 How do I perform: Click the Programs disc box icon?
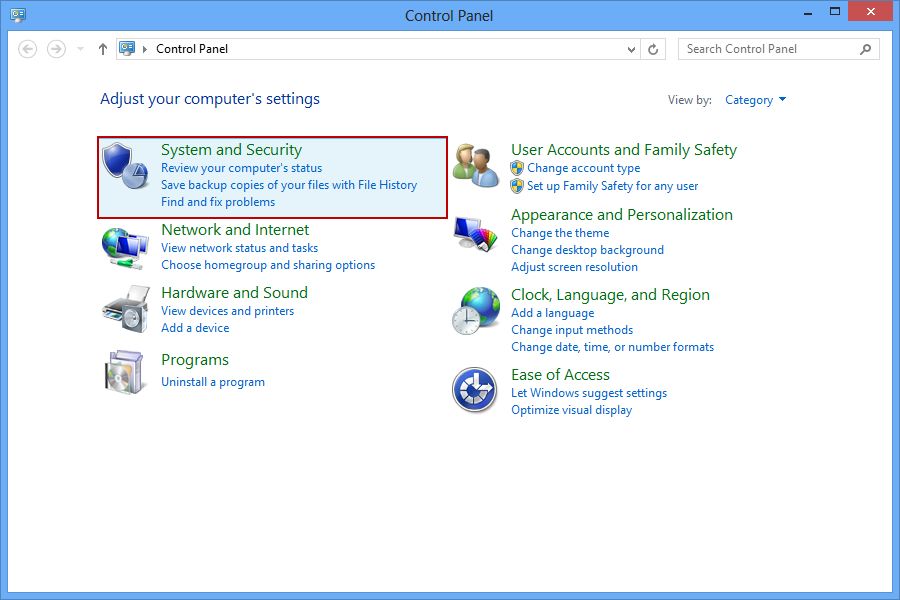[x=124, y=372]
